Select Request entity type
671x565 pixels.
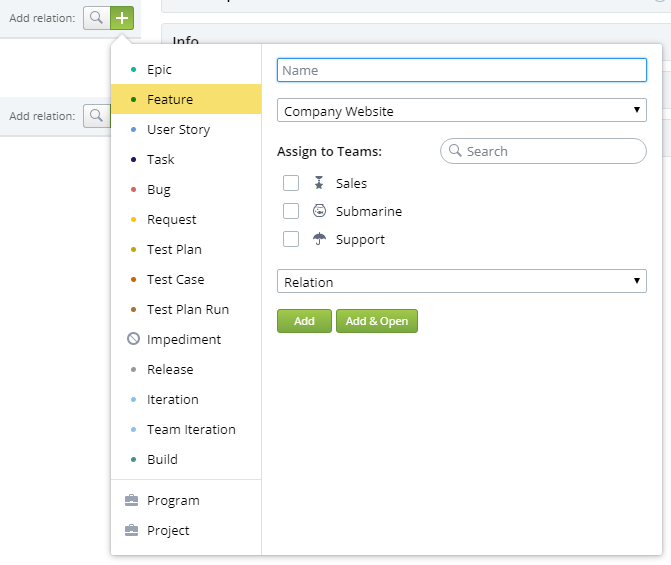(186, 219)
